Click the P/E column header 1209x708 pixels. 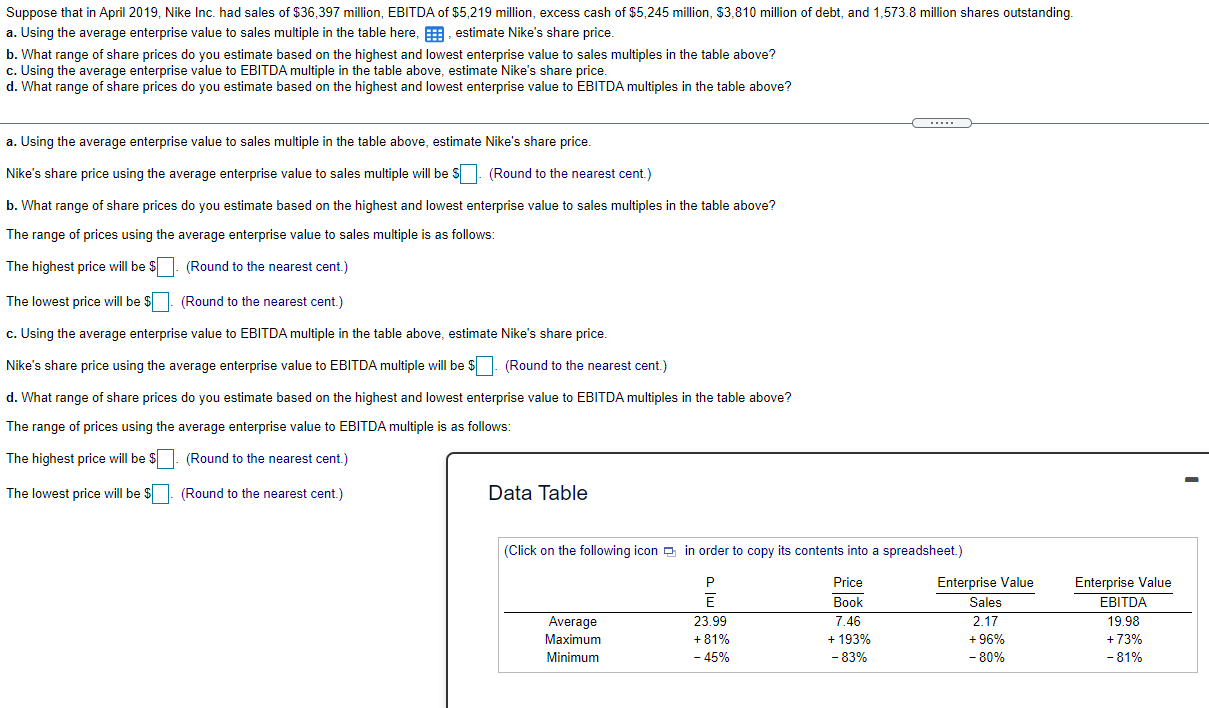click(710, 592)
